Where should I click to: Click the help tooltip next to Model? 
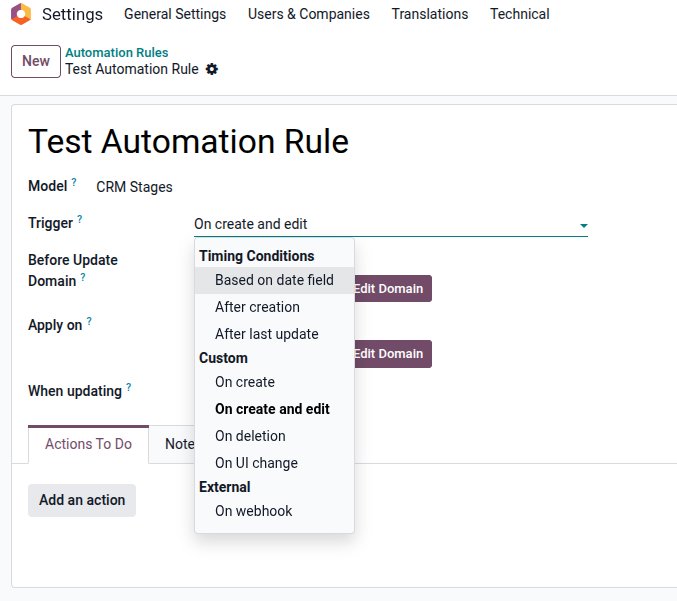(x=74, y=183)
